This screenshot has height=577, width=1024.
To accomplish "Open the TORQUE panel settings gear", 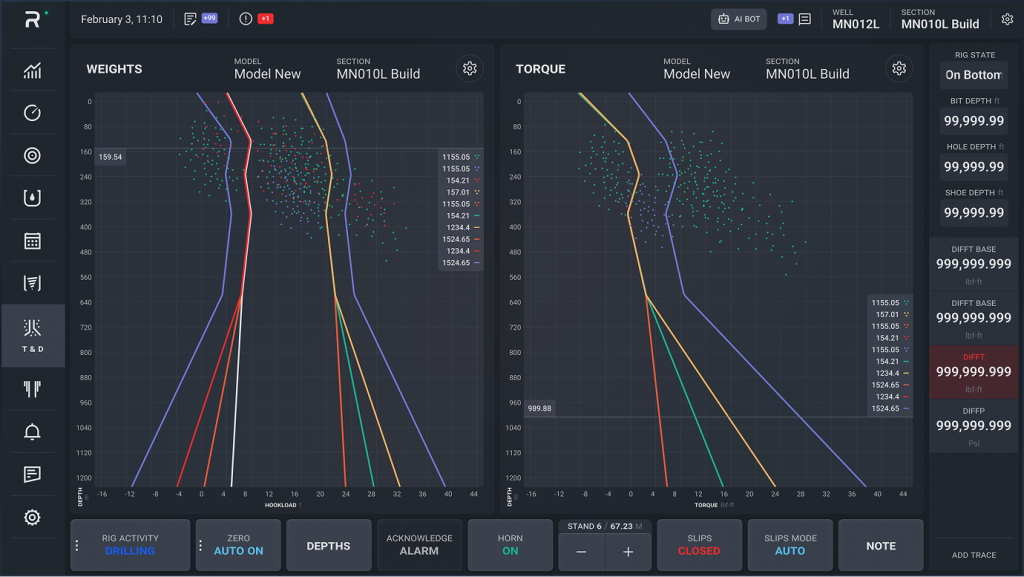I will (x=899, y=69).
